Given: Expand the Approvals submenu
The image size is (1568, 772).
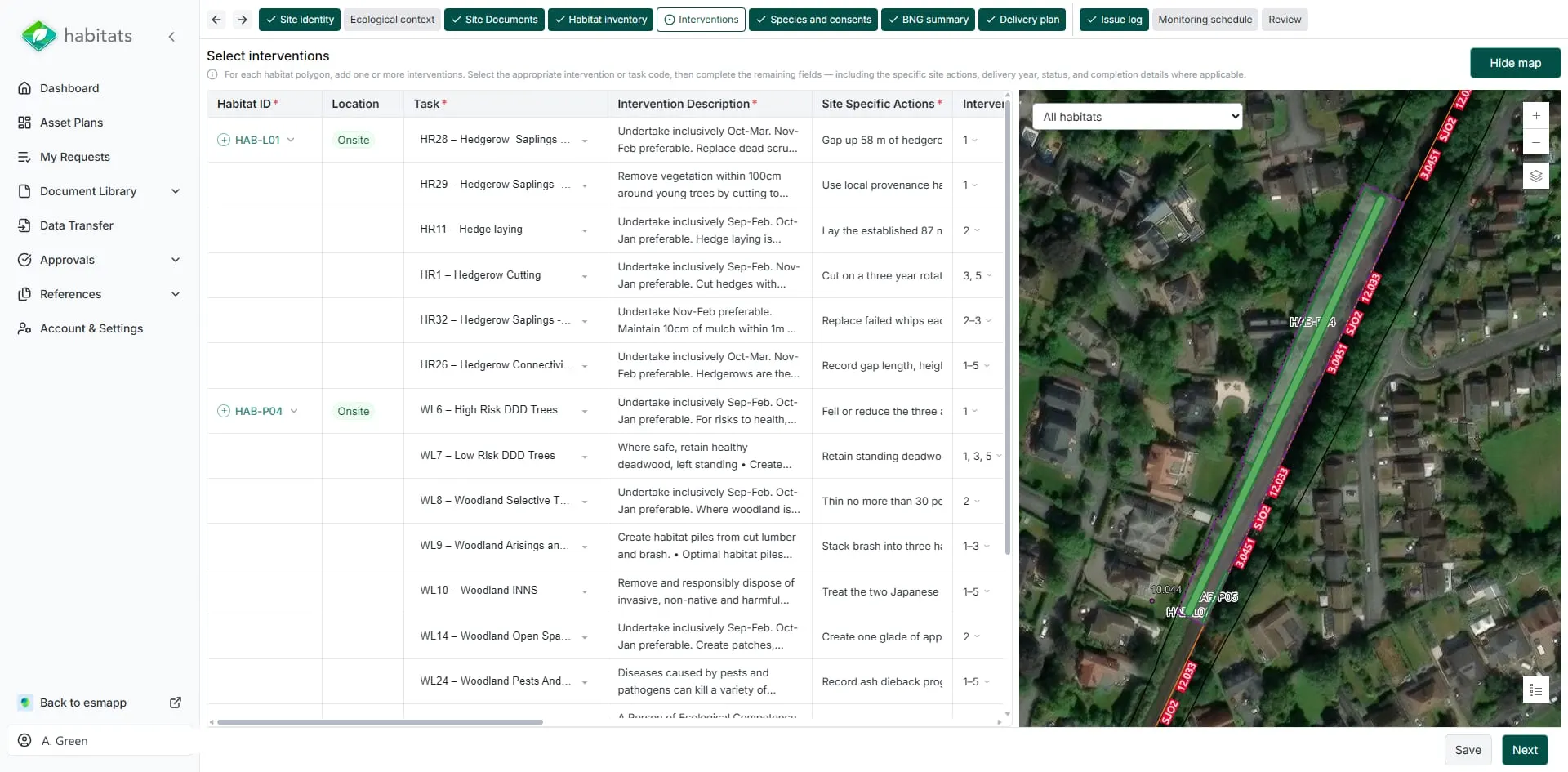Looking at the screenshot, I should coord(176,260).
